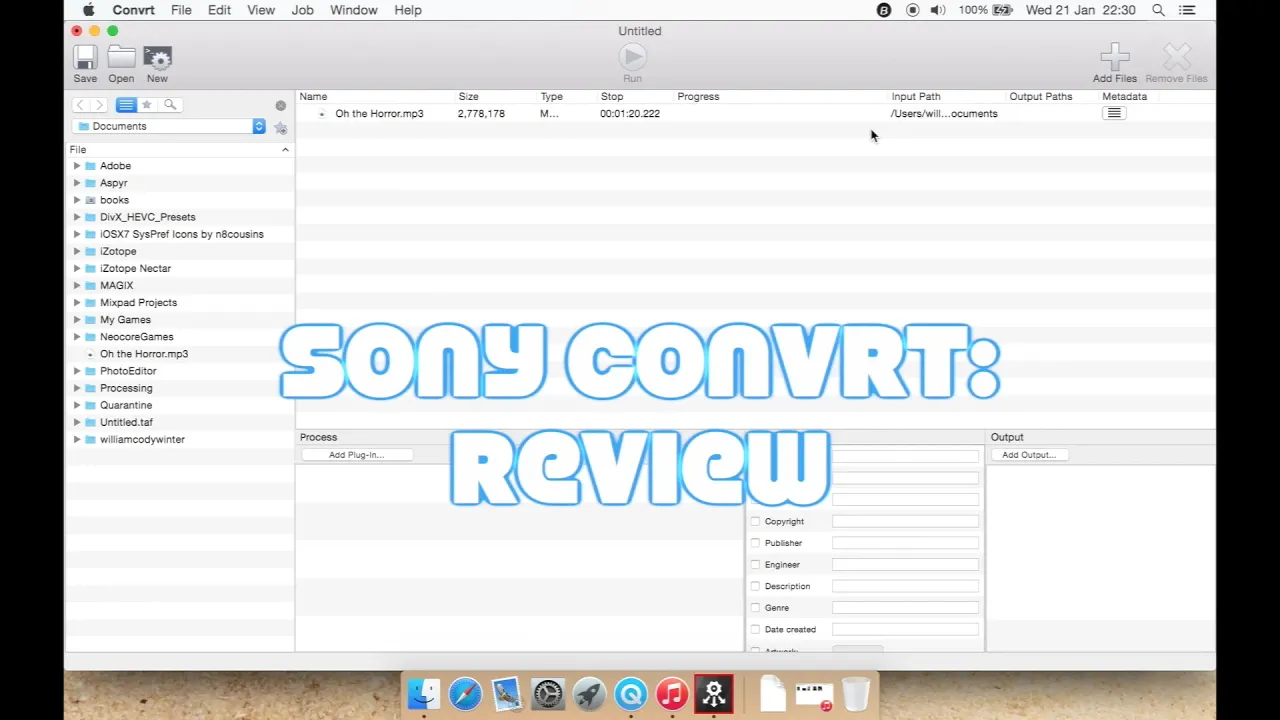Viewport: 1280px width, 720px height.
Task: Enable the Engineer metadata checkbox
Action: (x=755, y=565)
